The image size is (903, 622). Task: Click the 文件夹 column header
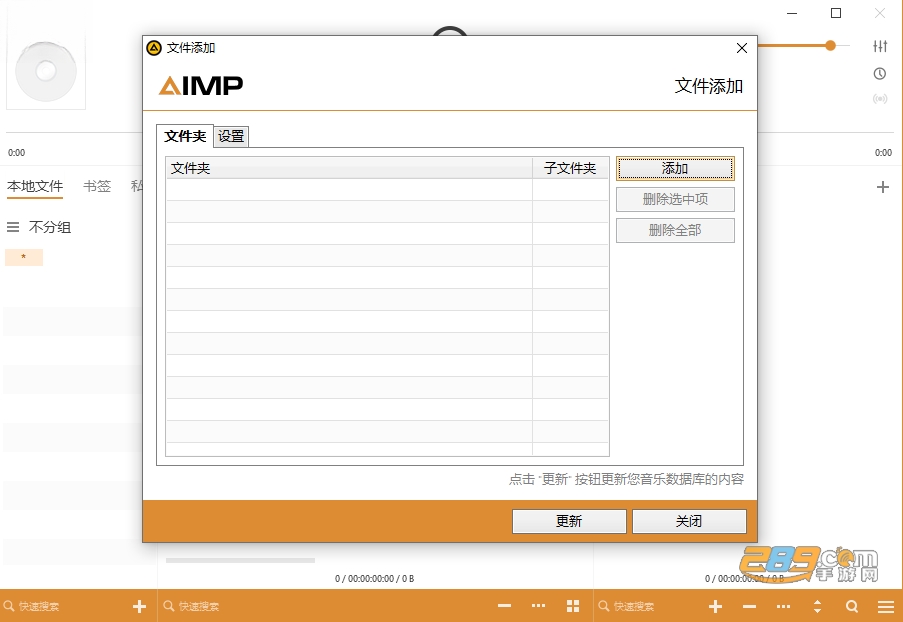pyautogui.click(x=349, y=168)
